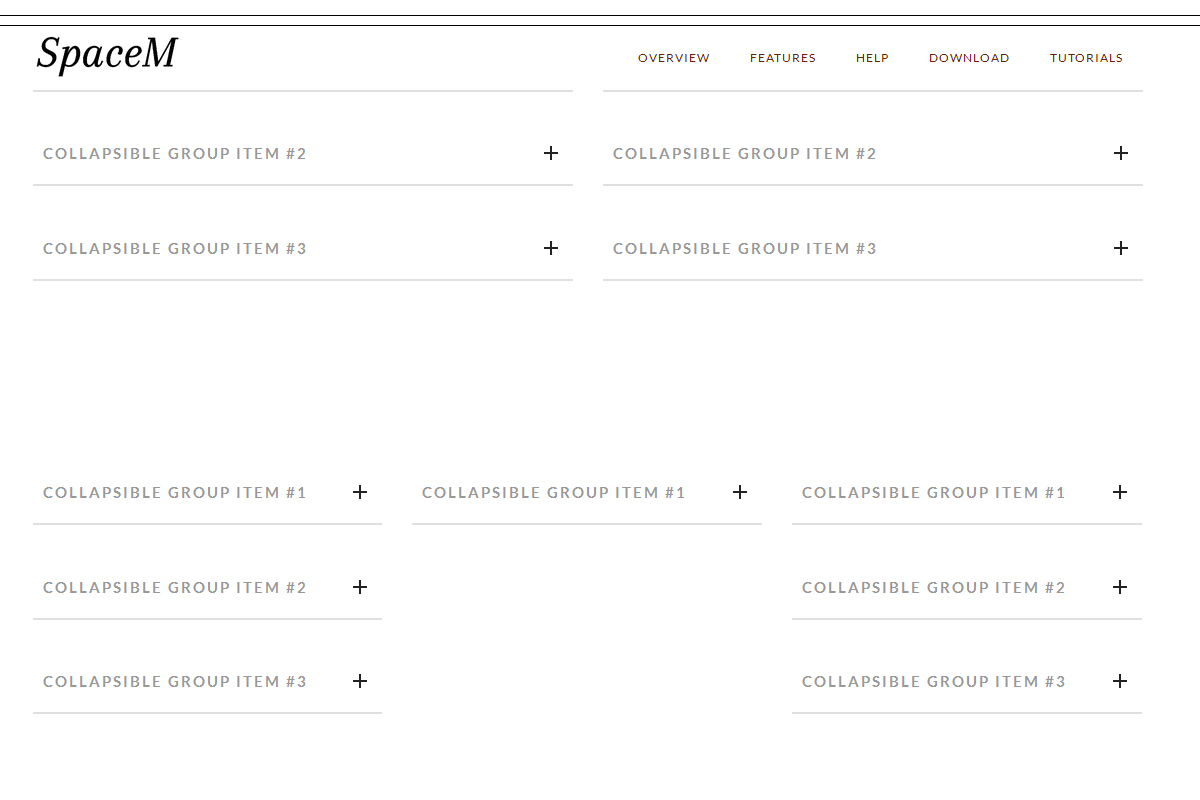1200x800 pixels.
Task: Expand Collapsible Group Item #3 in upper-left accordion
Action: click(303, 248)
